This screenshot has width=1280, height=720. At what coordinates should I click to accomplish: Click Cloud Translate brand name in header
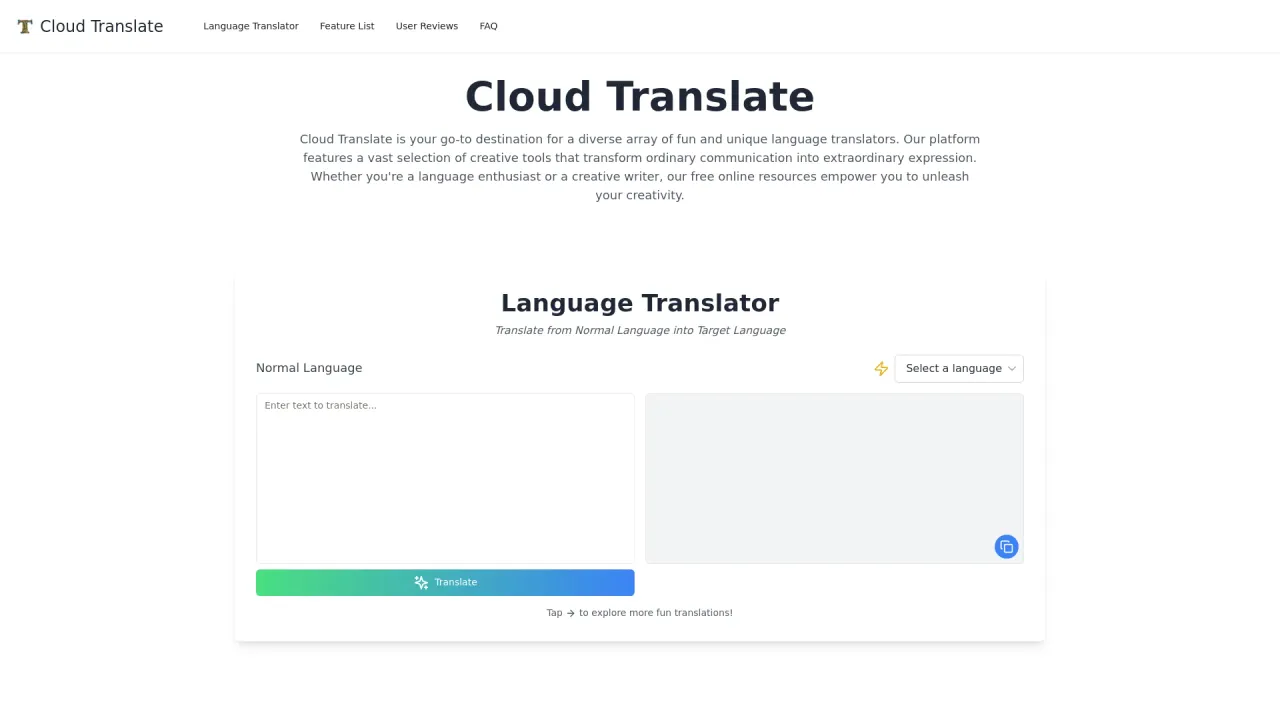click(101, 26)
